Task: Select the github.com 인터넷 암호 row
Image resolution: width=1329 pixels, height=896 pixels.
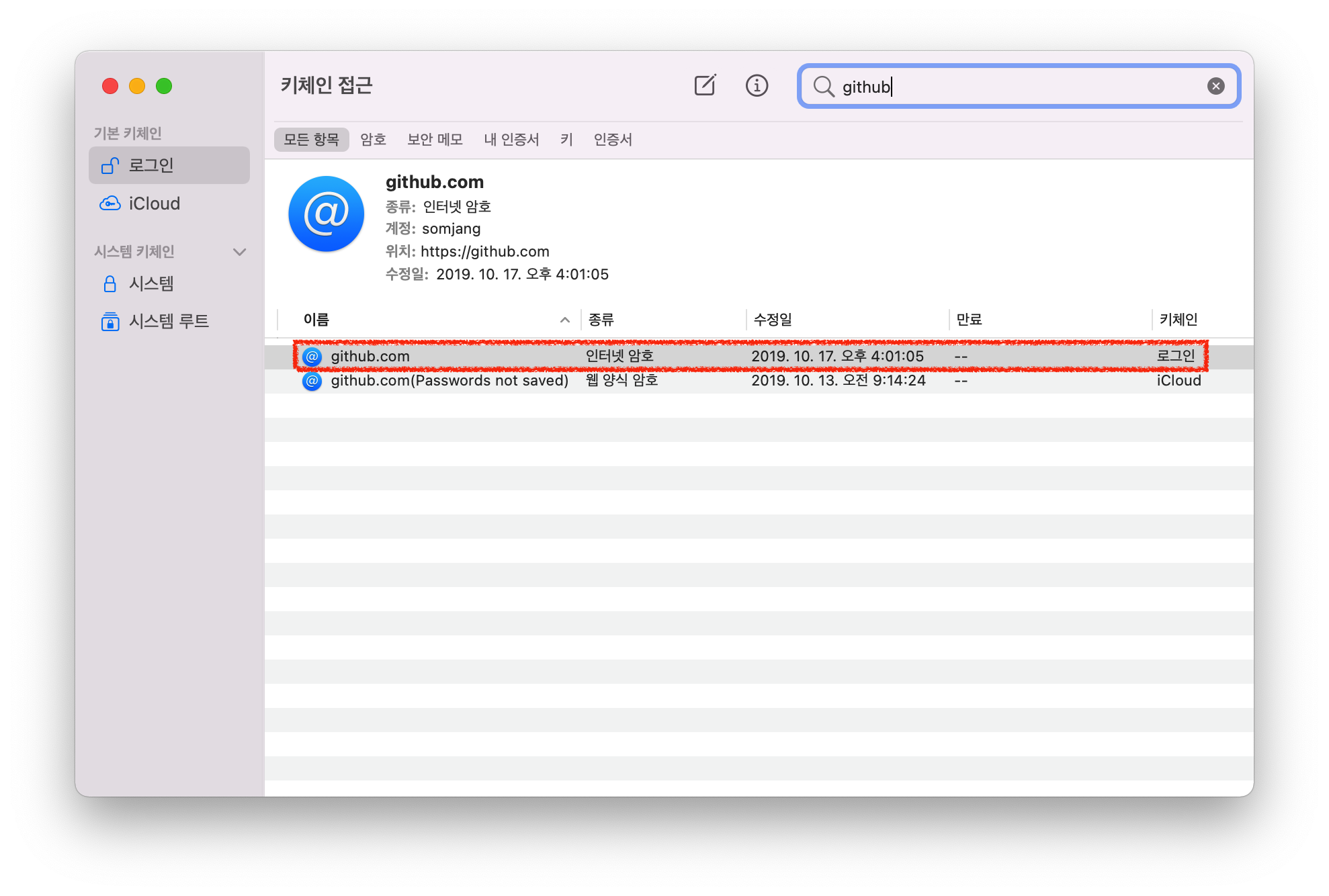Action: coord(759,357)
